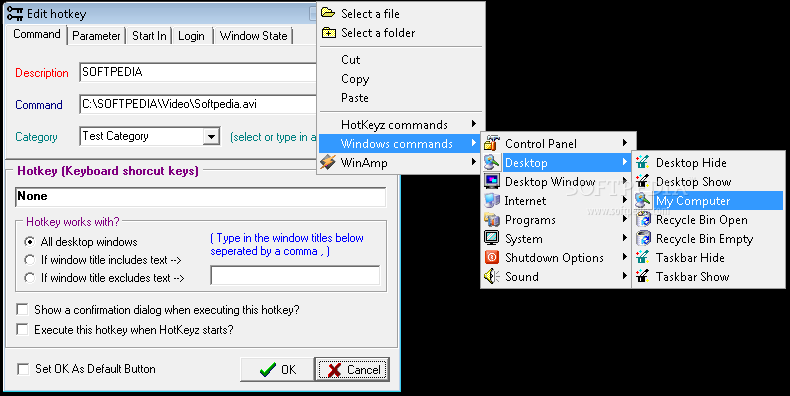
Task: Select All desktop windows radio button
Action: tap(30, 242)
